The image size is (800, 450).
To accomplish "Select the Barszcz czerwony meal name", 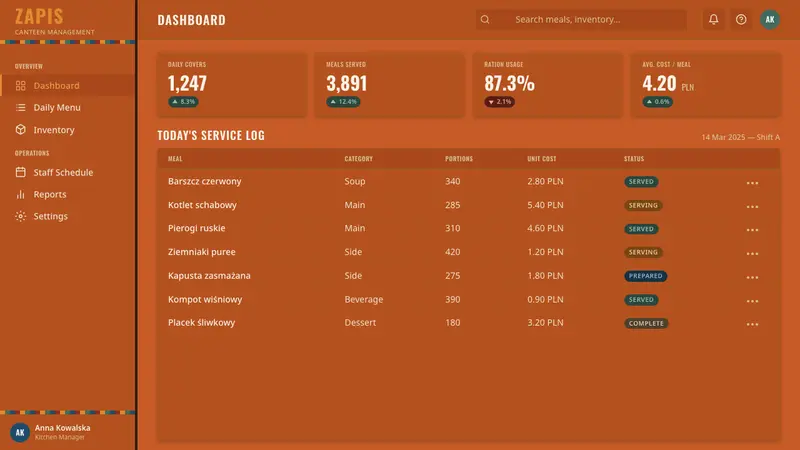I will click(205, 181).
